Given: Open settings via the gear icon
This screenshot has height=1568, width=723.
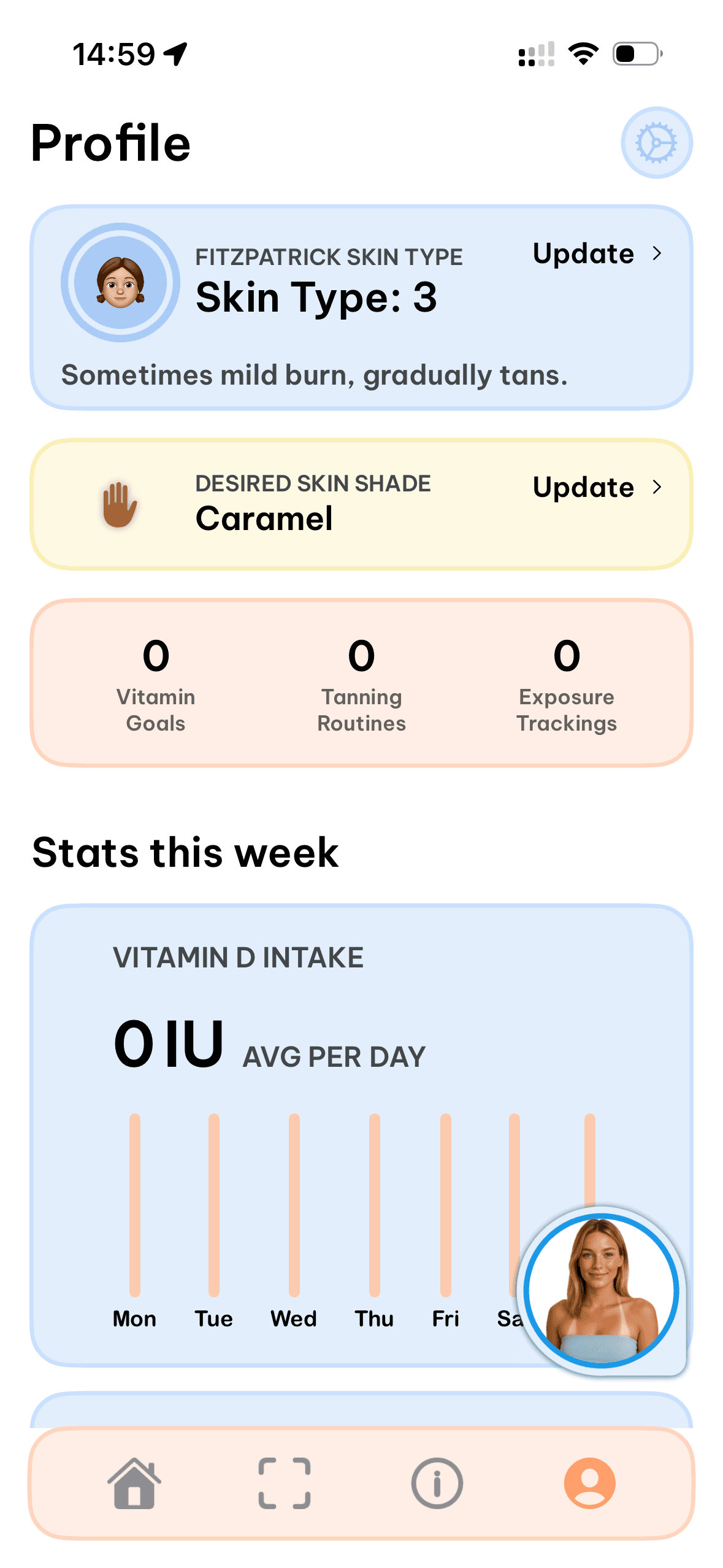Looking at the screenshot, I should coord(656,143).
